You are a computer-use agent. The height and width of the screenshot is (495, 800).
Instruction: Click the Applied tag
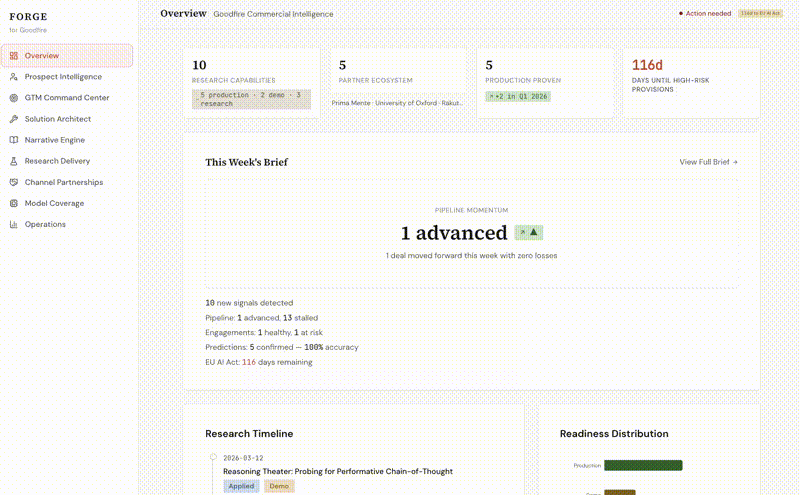point(241,486)
